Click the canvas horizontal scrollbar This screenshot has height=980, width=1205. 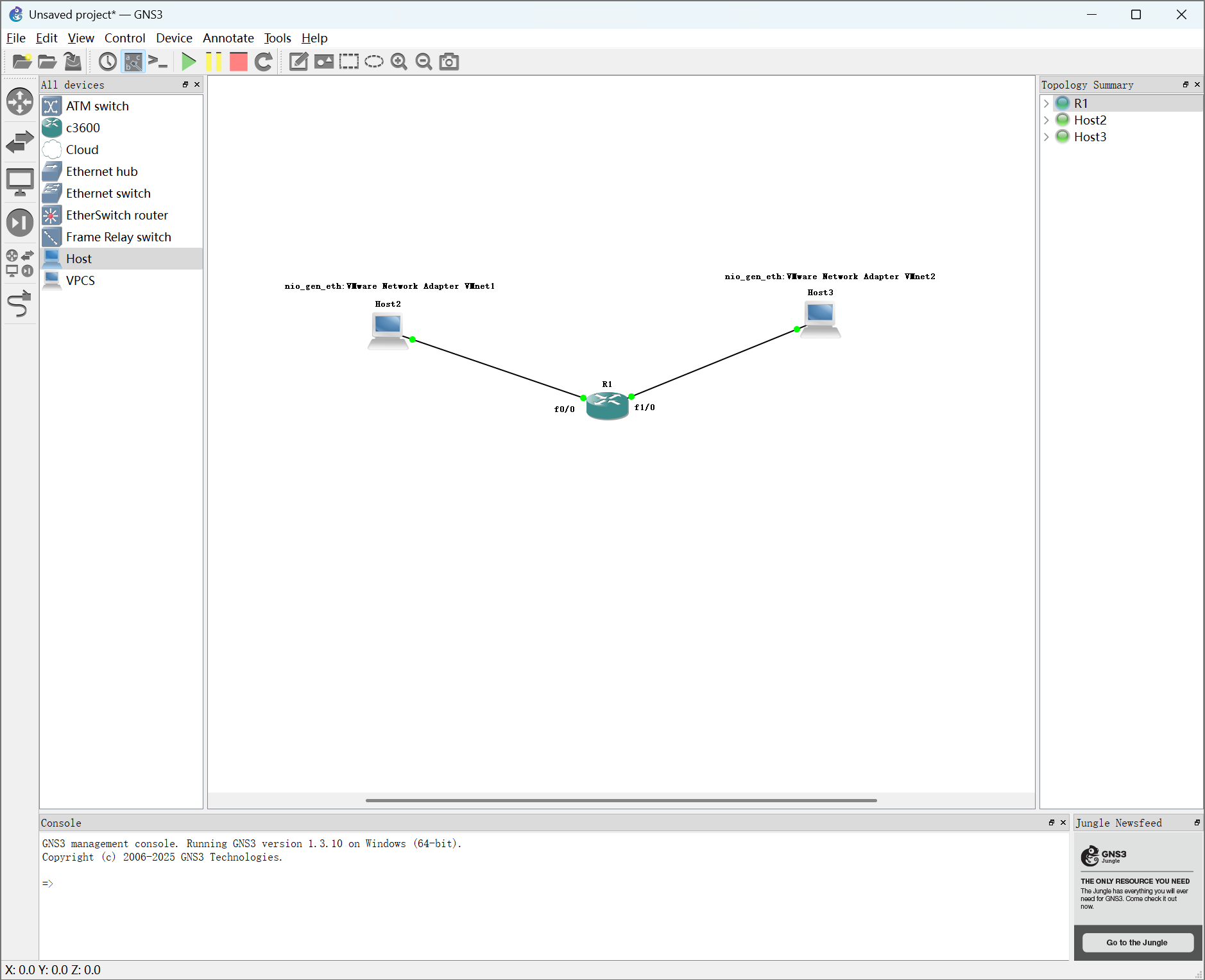pyautogui.click(x=621, y=800)
